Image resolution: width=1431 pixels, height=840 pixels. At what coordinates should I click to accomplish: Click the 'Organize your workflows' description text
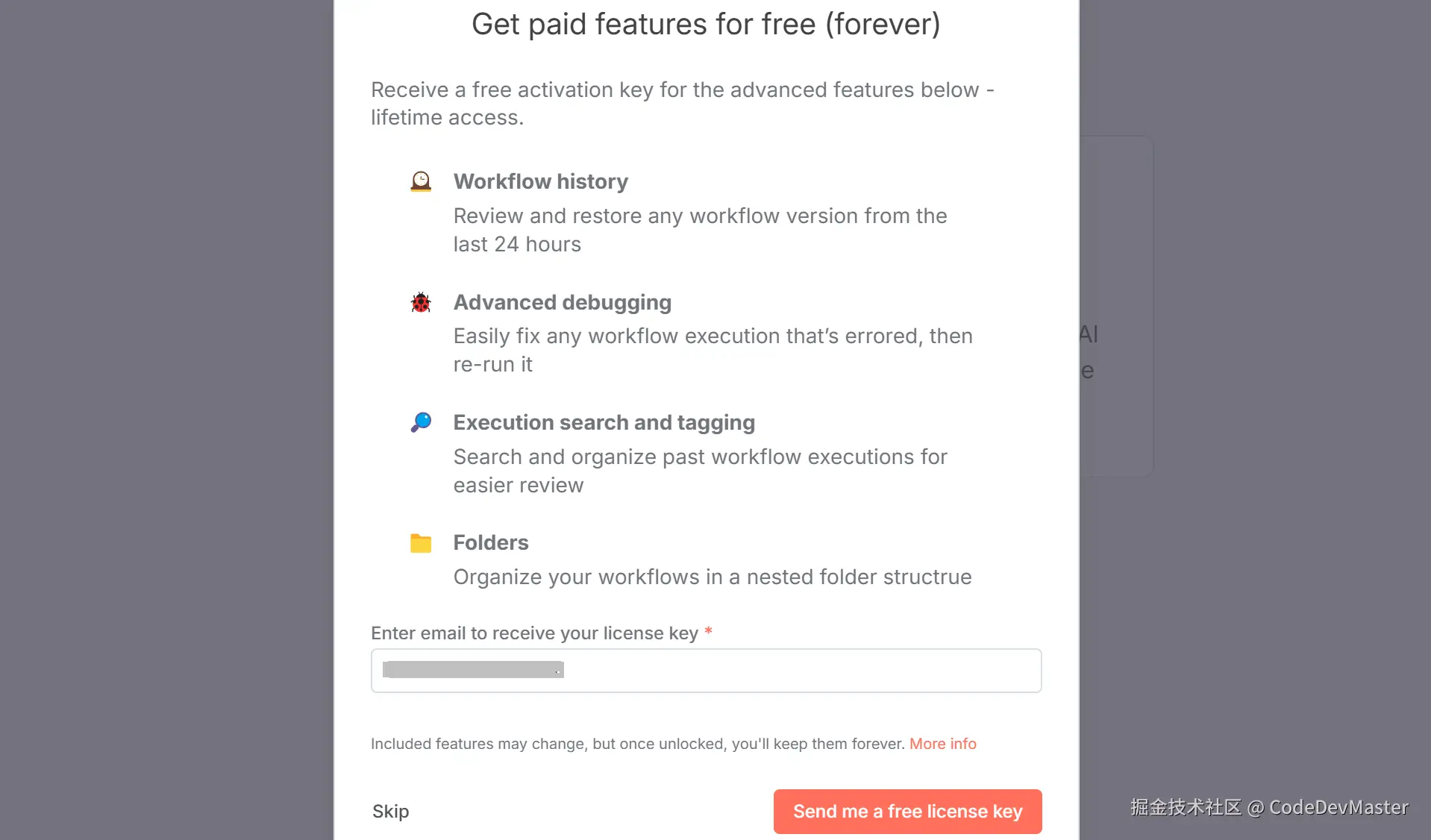click(712, 577)
